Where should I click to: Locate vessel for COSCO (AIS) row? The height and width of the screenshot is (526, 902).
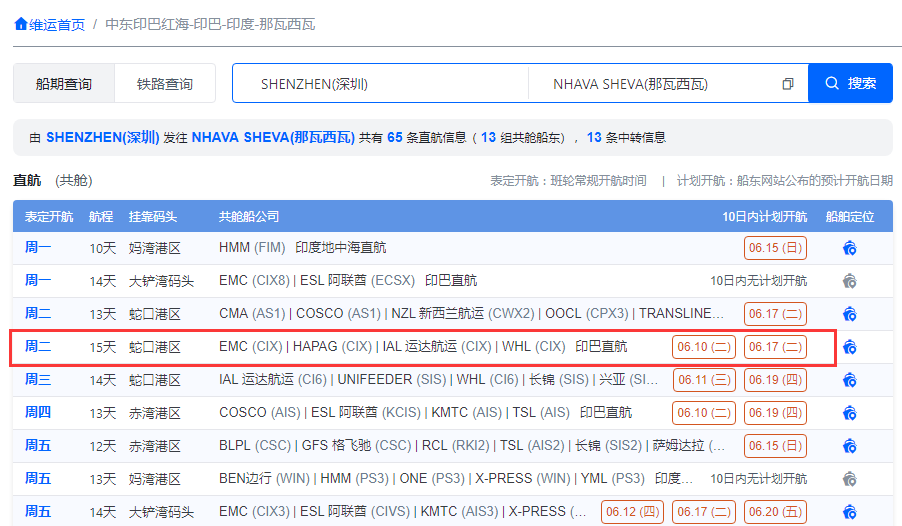coord(850,413)
